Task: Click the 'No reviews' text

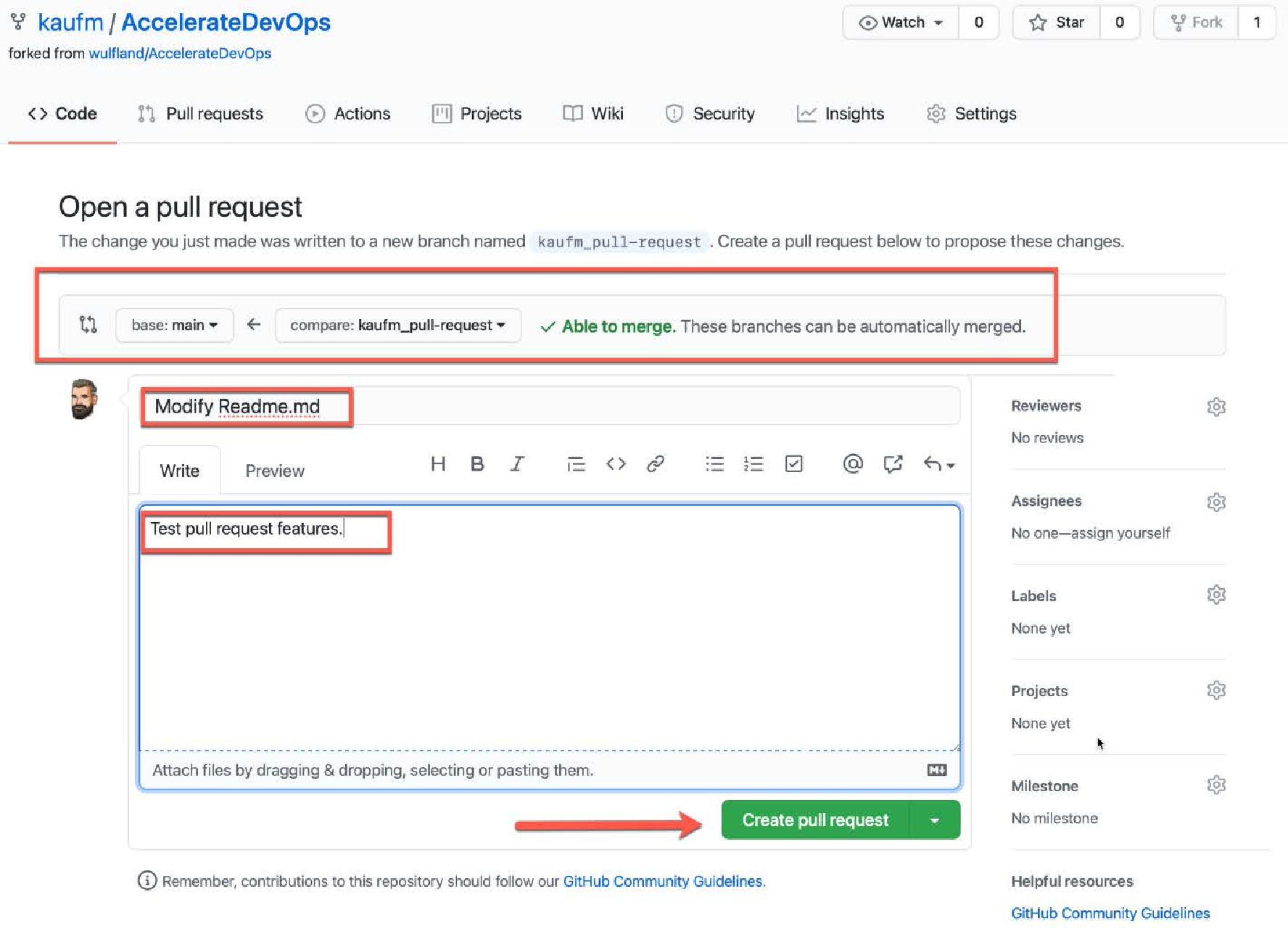Action: pyautogui.click(x=1047, y=438)
